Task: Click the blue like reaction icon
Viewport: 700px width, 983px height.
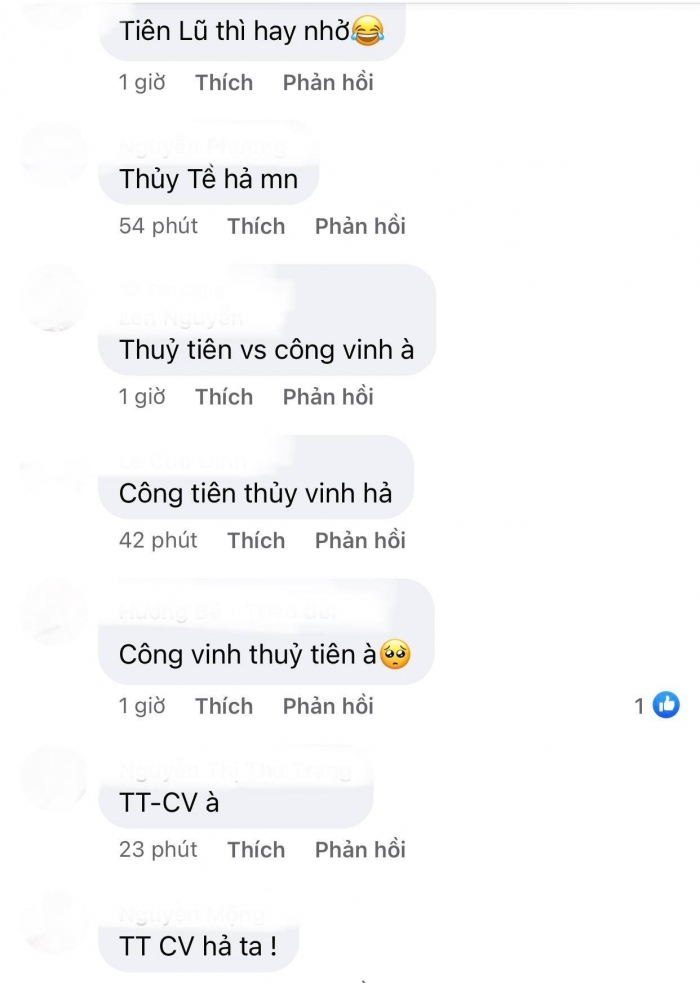Action: (666, 705)
